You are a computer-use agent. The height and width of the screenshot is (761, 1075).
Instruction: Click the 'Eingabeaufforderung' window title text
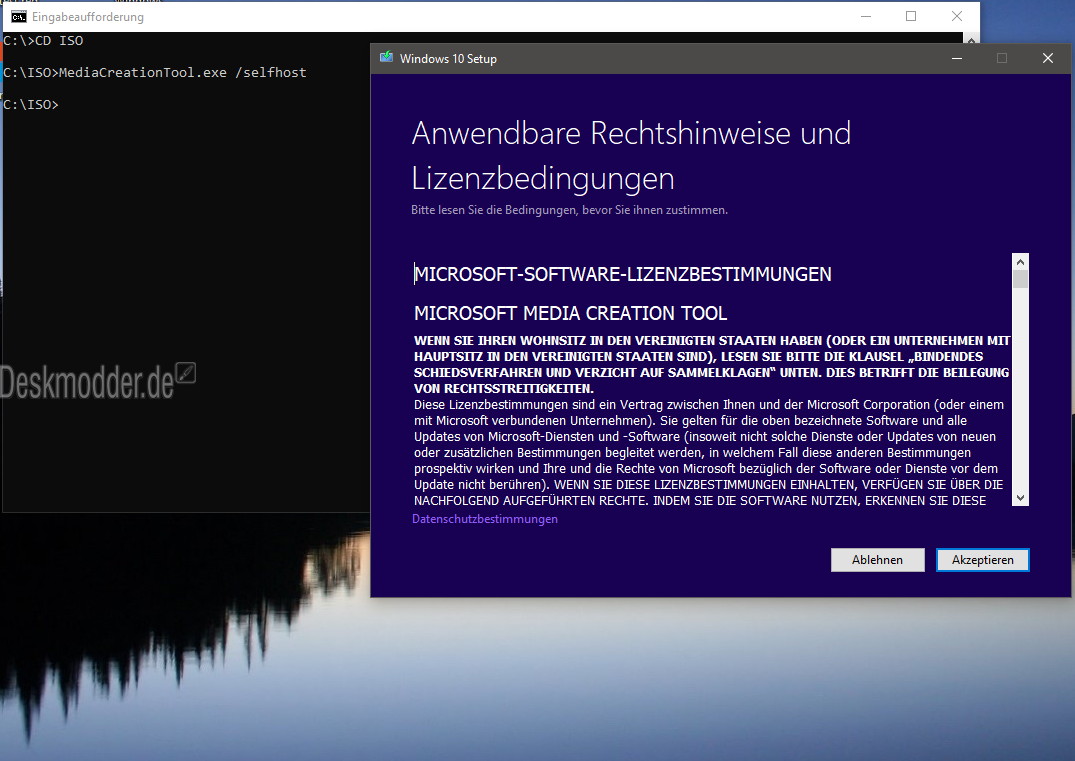point(88,17)
